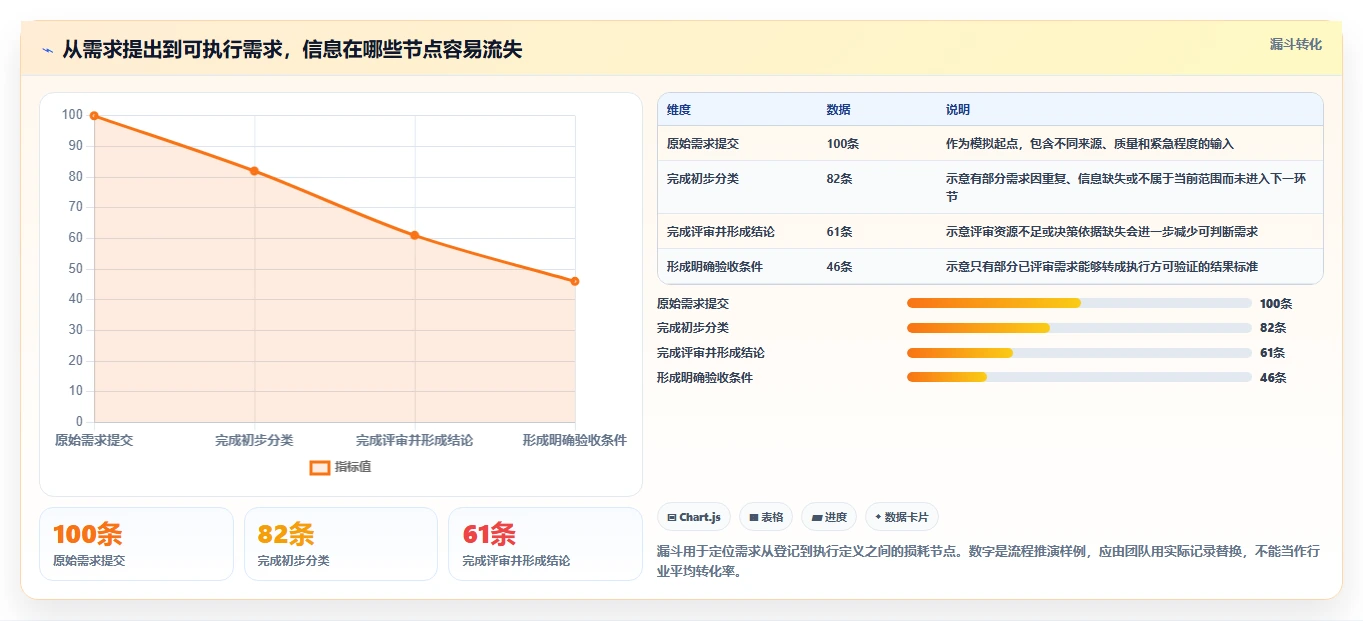
Task: Click the description starting 示意只有部分已评审需求
Action: 1102,267
